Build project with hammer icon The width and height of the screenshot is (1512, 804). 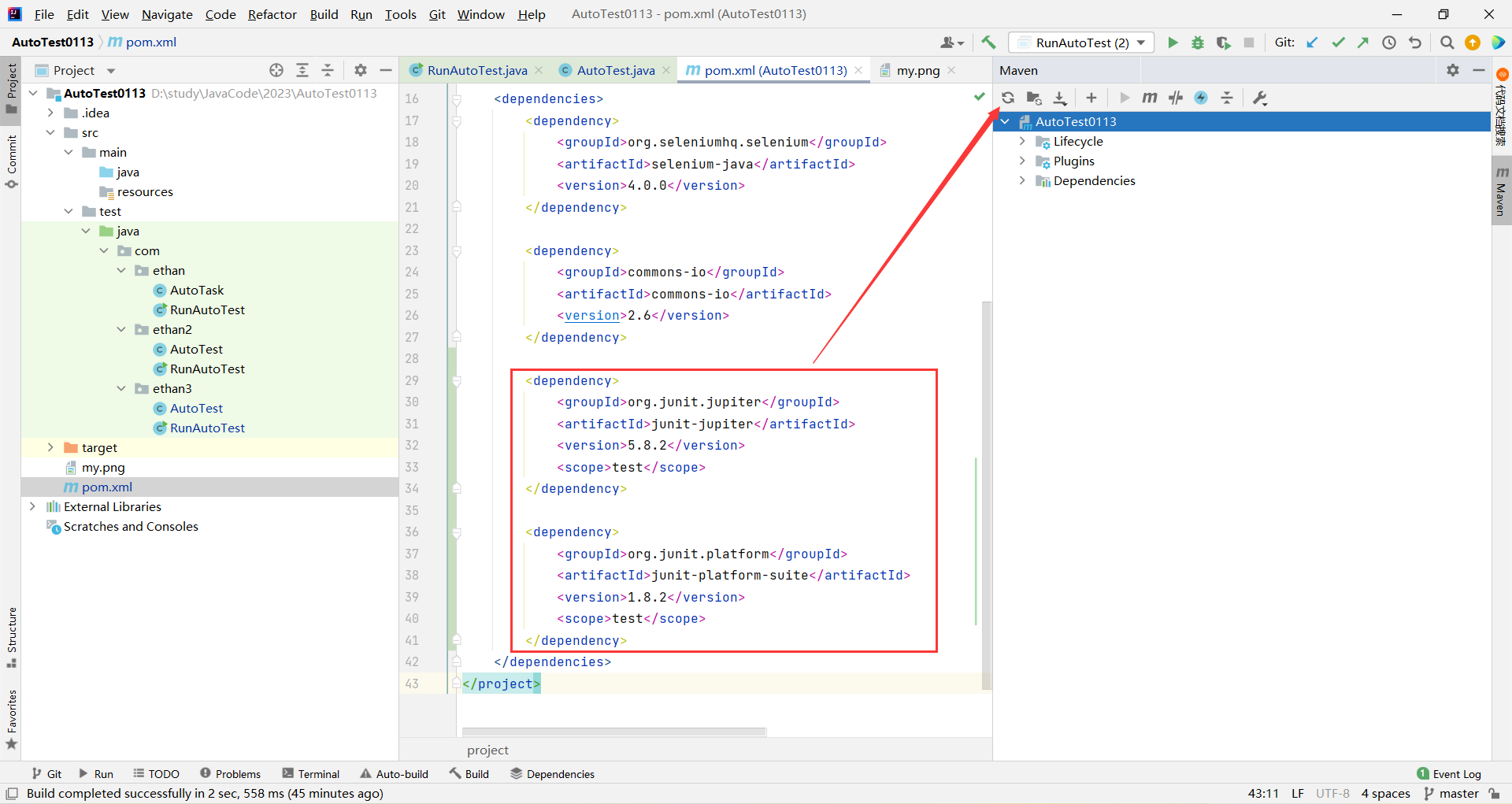coord(988,43)
